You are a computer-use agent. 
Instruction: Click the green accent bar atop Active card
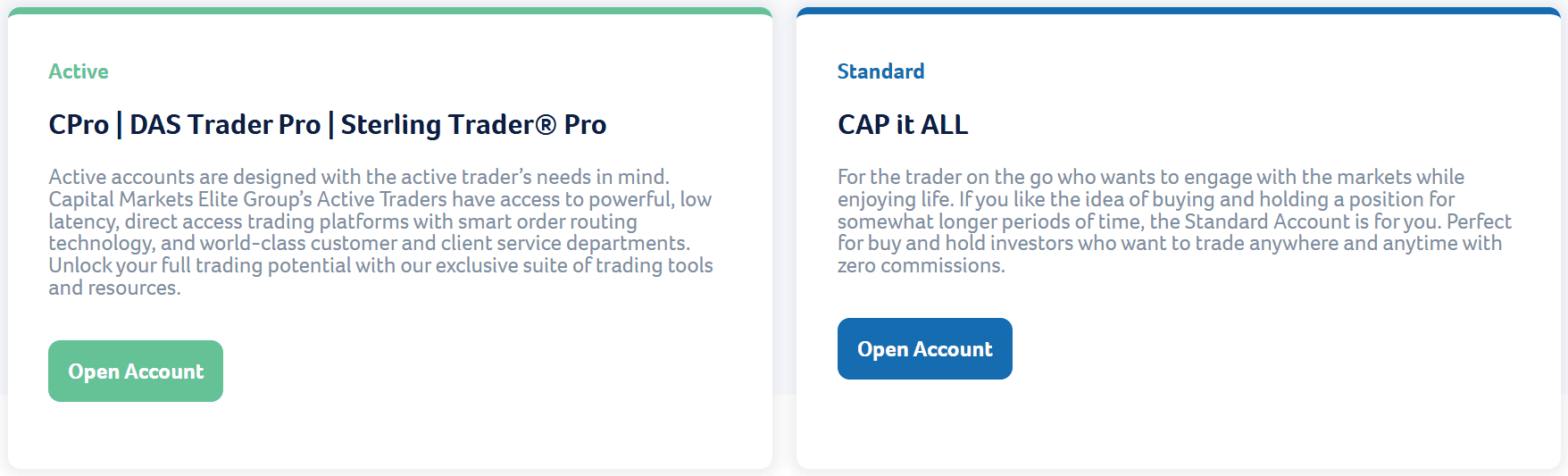pyautogui.click(x=390, y=12)
